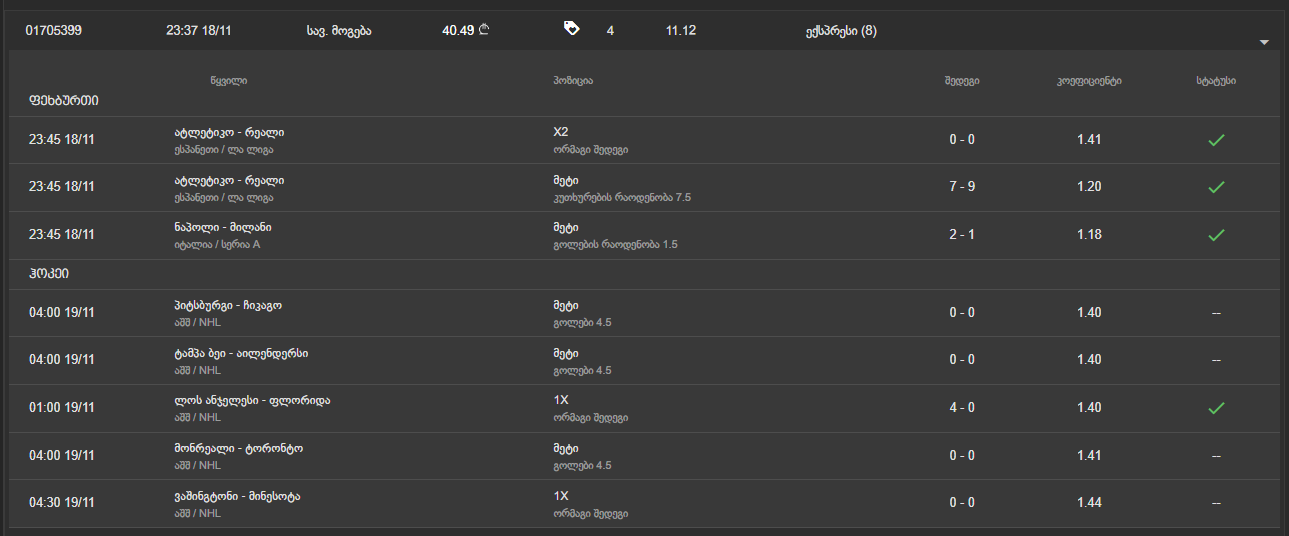1289x536 pixels.
Task: Open the ტამპა ბეი - აილენდერსი match
Action: (x=241, y=354)
